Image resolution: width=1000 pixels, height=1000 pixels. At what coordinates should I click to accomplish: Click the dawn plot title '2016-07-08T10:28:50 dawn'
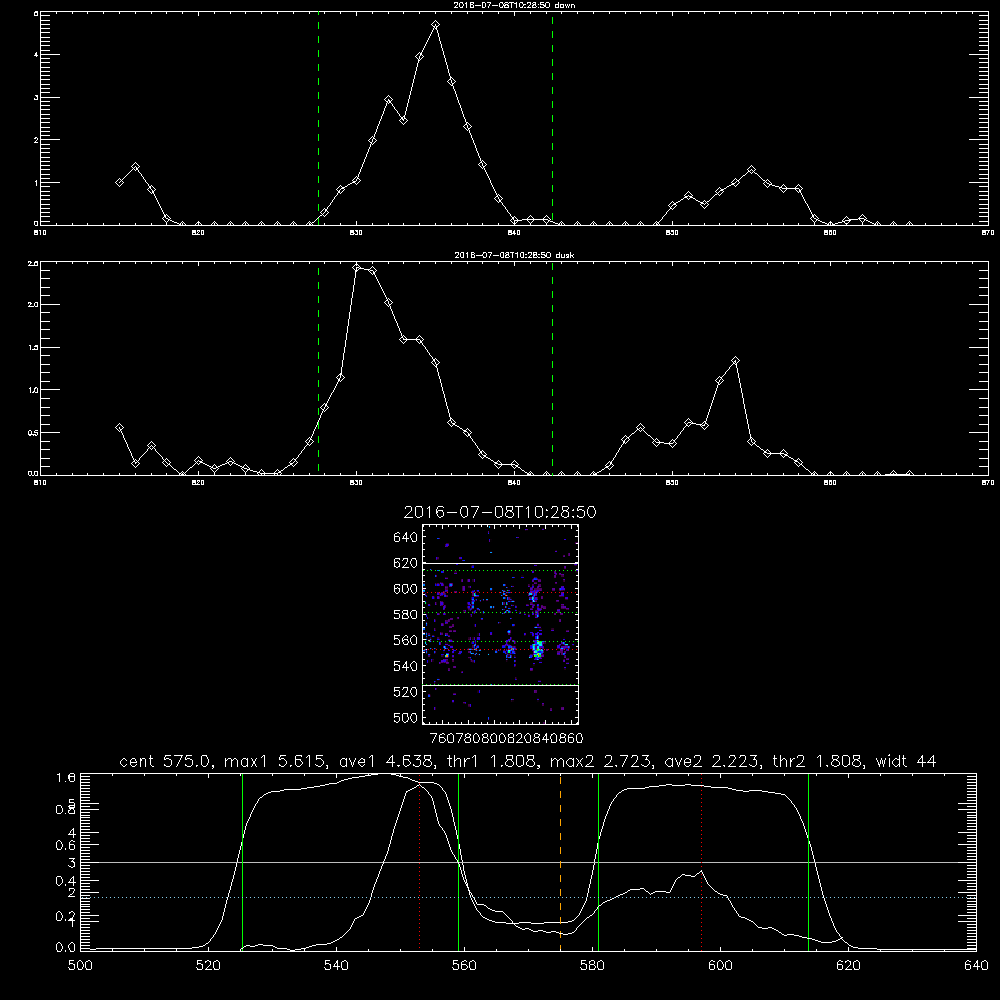tap(514, 5)
